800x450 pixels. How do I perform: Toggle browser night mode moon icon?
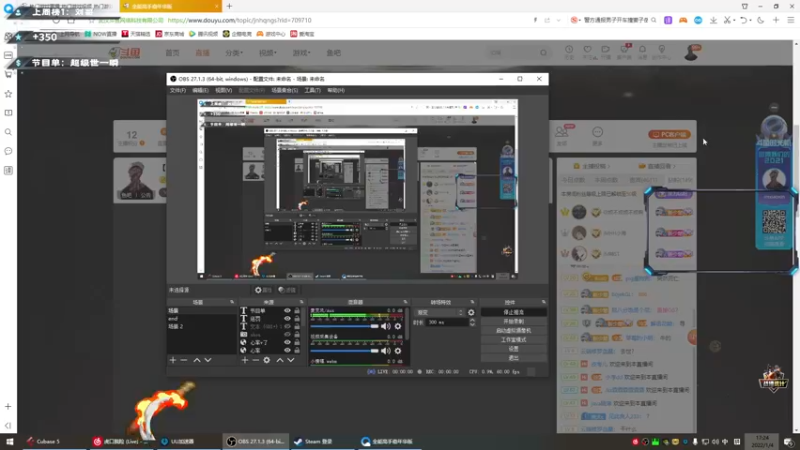click(761, 20)
